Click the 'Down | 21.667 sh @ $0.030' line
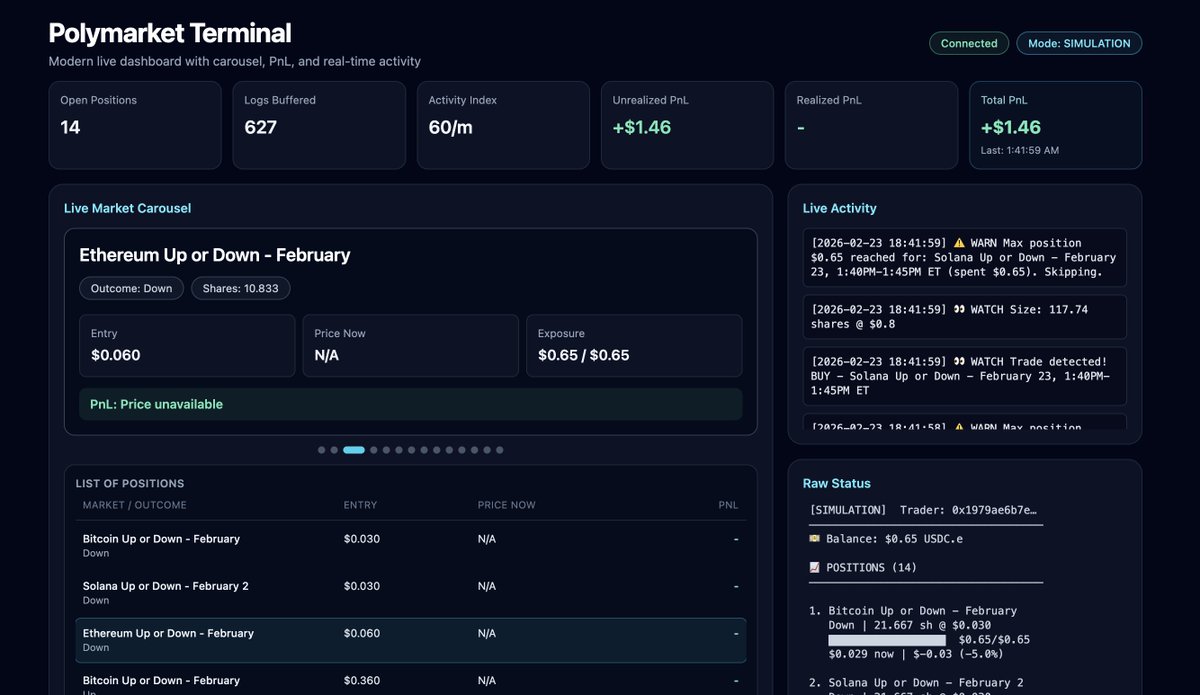The height and width of the screenshot is (695, 1200). 910,625
